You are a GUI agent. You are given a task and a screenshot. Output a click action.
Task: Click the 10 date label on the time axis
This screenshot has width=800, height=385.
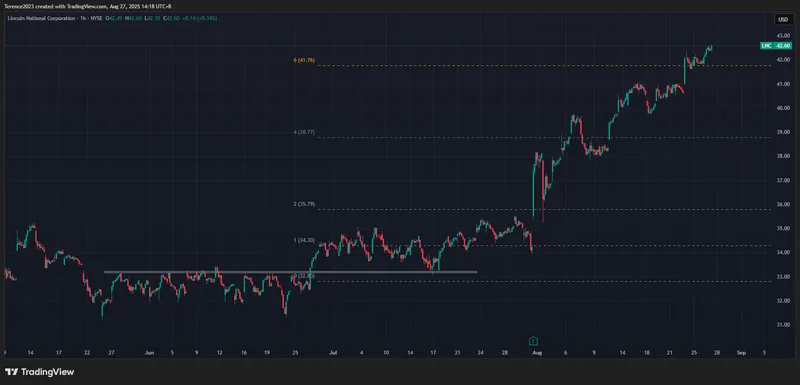pyautogui.click(x=386, y=352)
